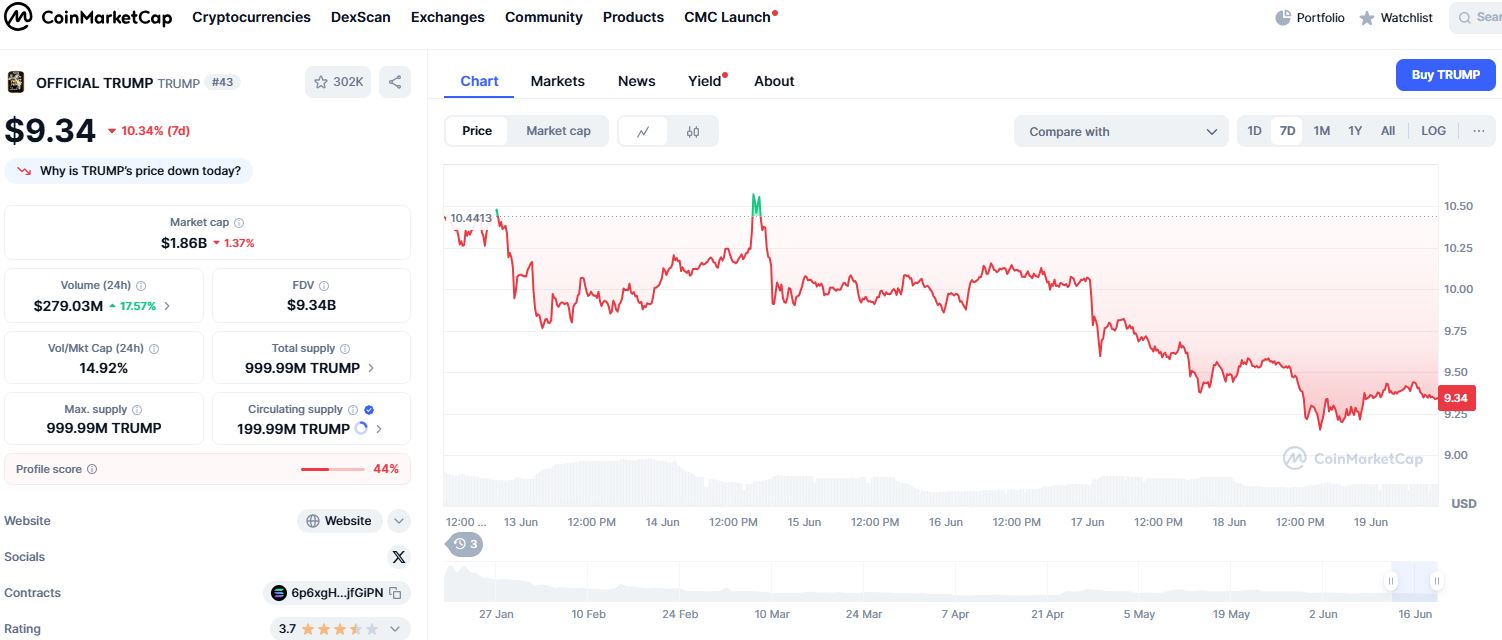Copy the contract address with copy icon
1502x640 pixels.
[395, 593]
